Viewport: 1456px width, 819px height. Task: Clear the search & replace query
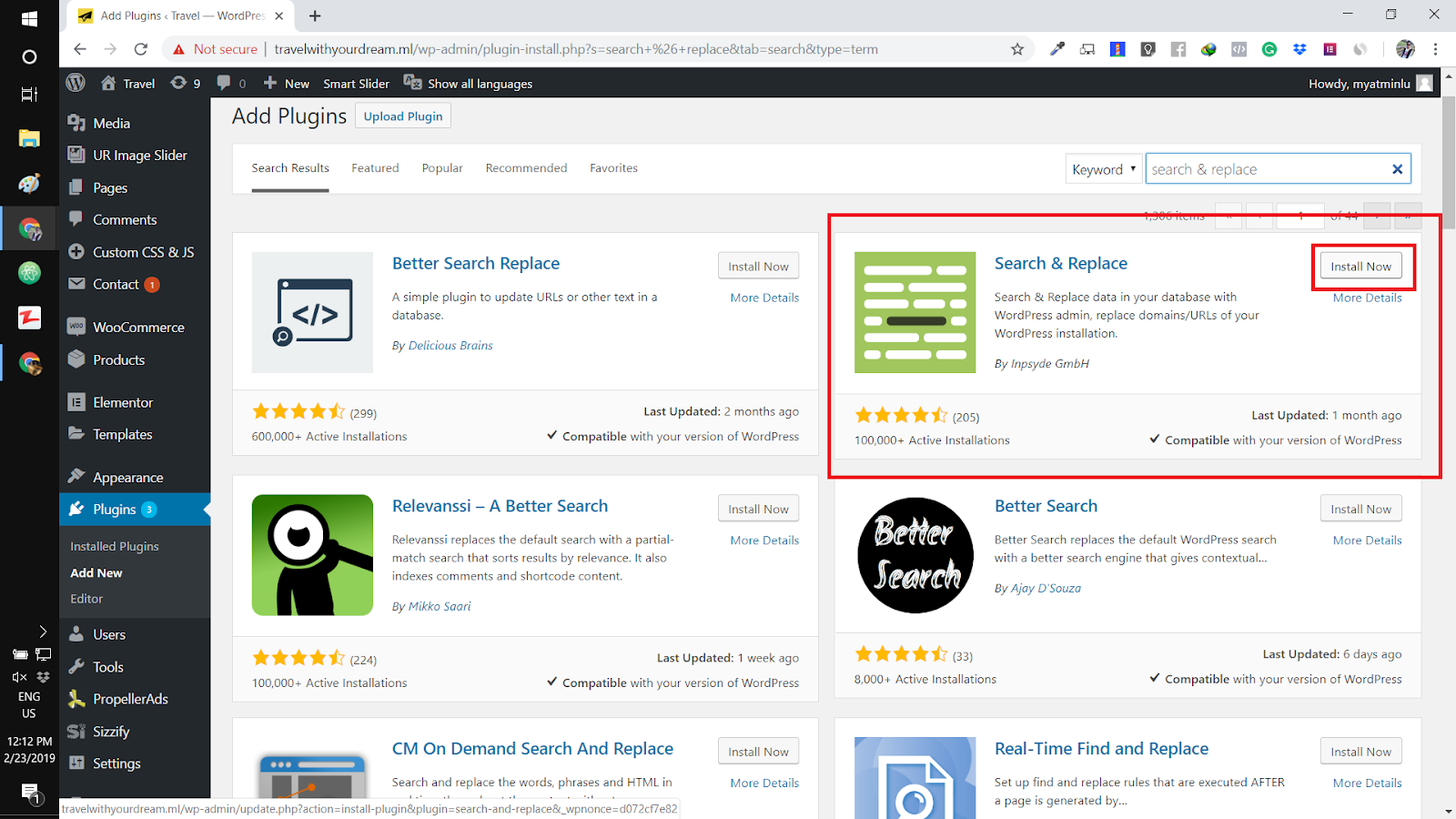(x=1397, y=169)
